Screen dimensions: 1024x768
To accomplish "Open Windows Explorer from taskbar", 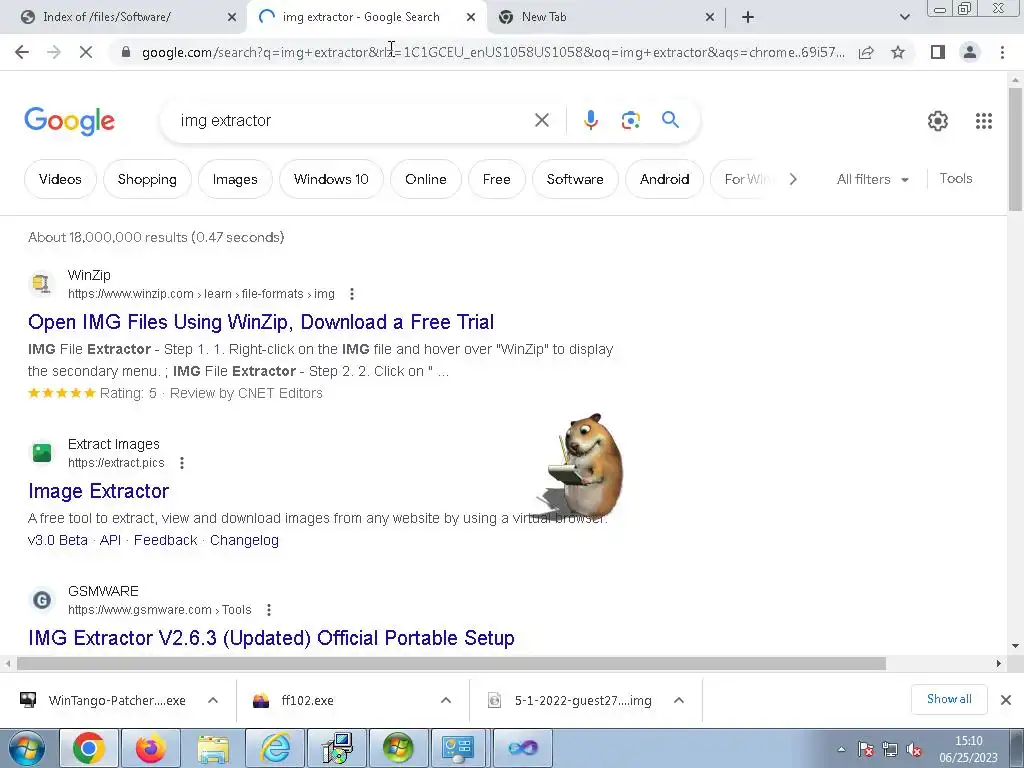I will (x=213, y=748).
